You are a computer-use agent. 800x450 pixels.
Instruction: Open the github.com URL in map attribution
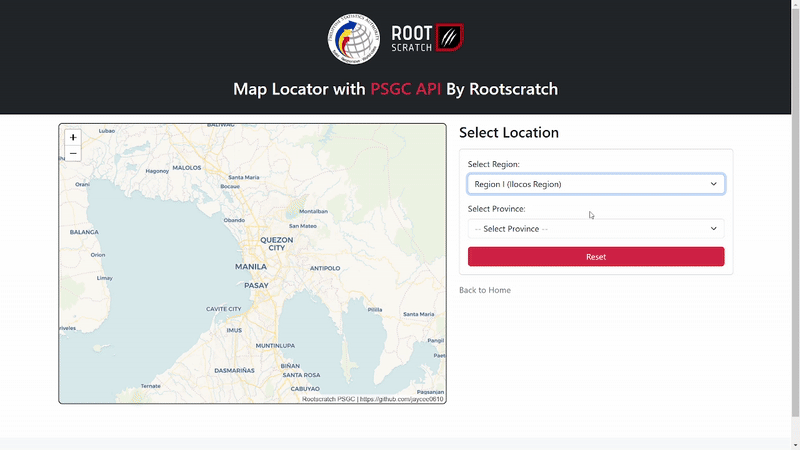(401, 399)
